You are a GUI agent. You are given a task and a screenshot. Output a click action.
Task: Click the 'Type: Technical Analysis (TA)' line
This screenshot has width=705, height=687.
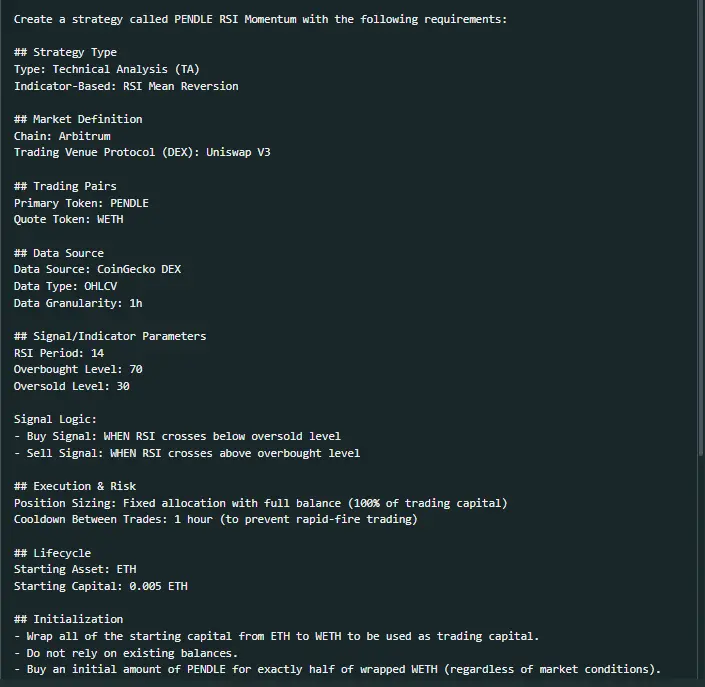107,69
